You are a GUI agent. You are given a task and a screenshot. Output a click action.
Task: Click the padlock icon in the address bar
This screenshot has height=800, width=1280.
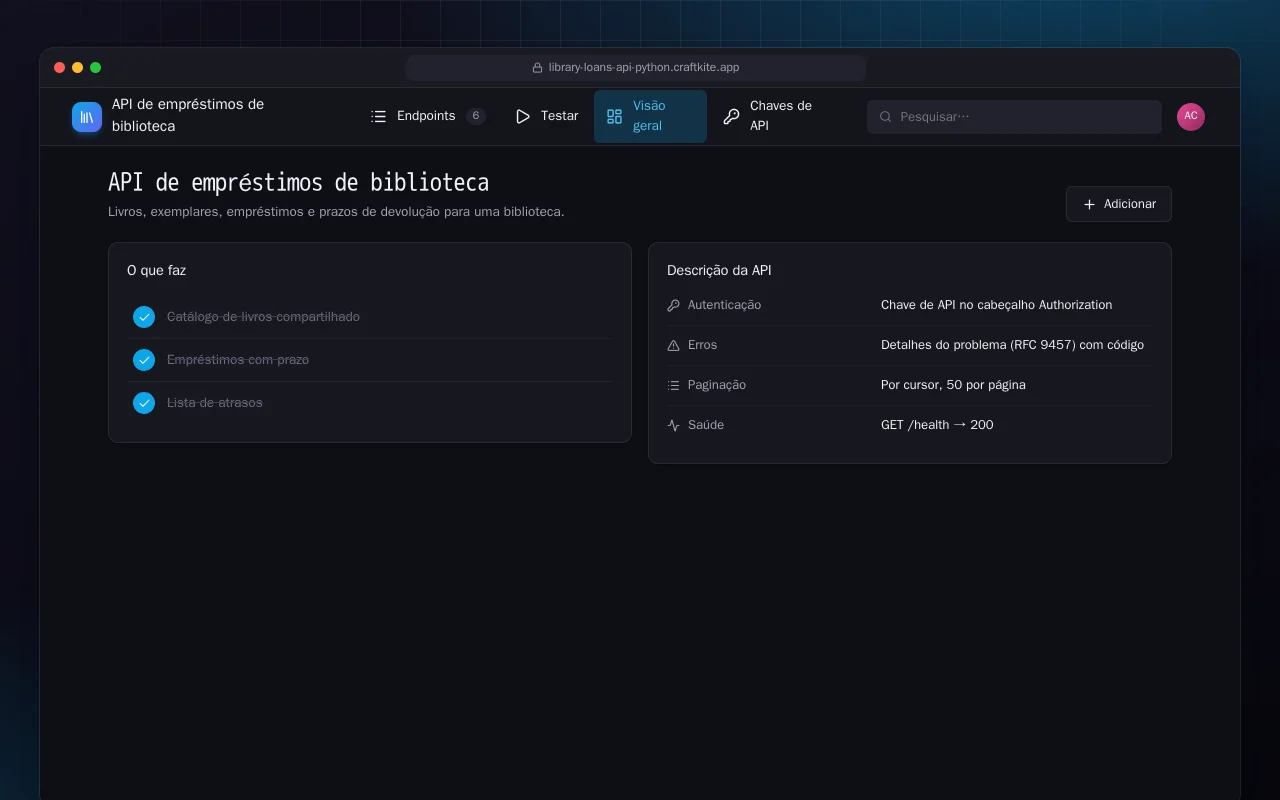pyautogui.click(x=538, y=68)
